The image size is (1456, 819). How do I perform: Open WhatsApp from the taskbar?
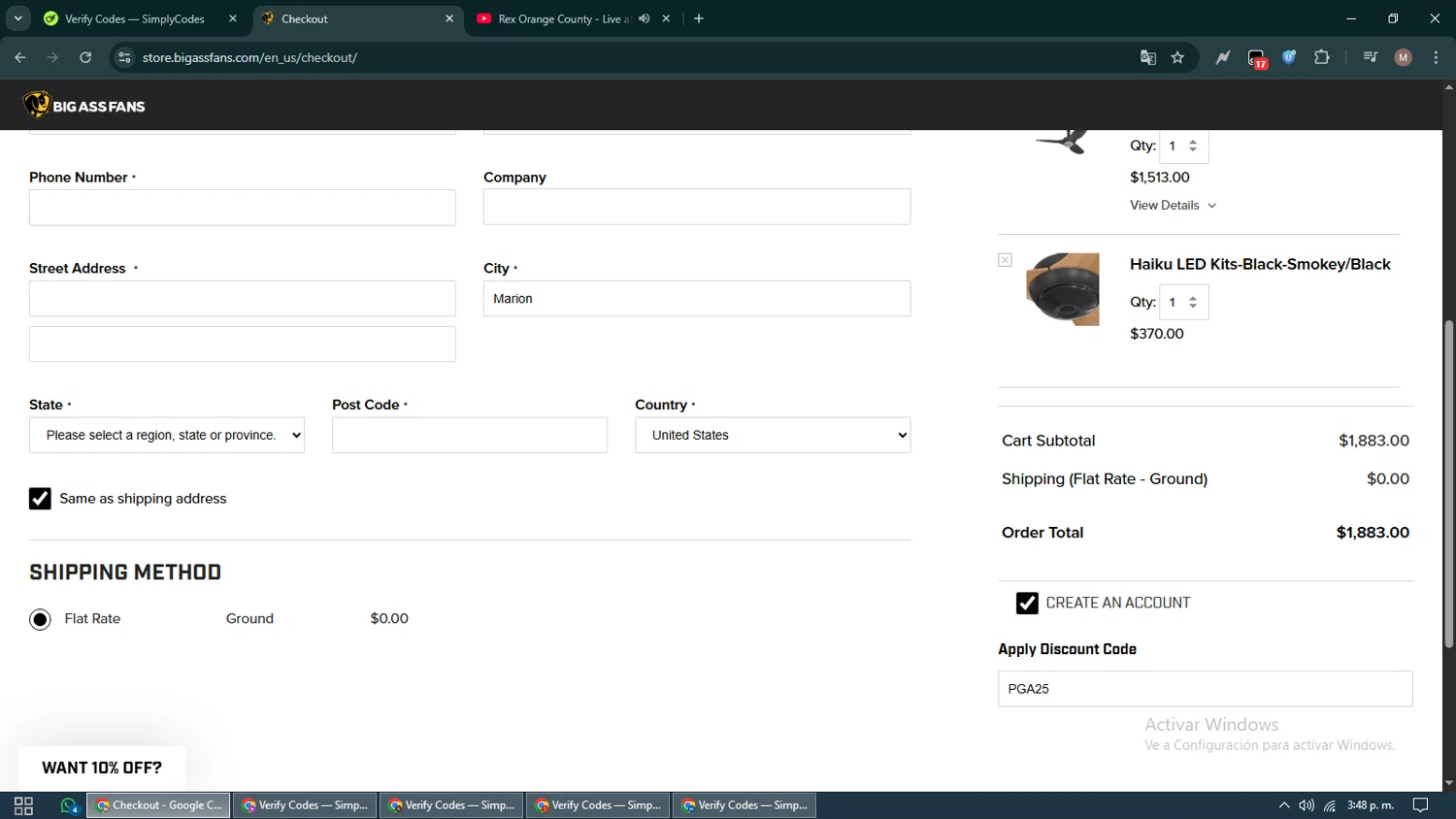(x=69, y=805)
